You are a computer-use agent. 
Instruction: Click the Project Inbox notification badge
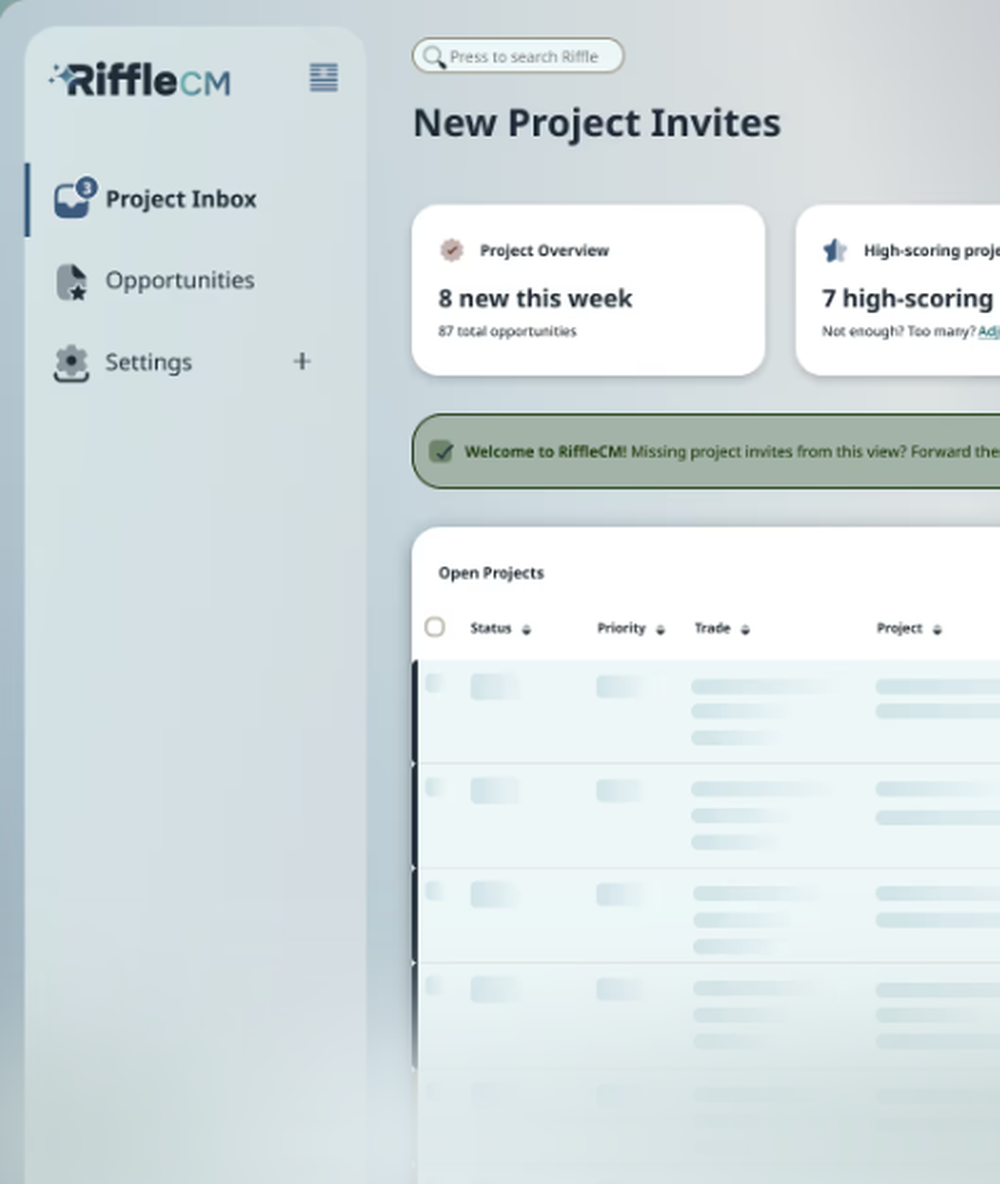[84, 185]
